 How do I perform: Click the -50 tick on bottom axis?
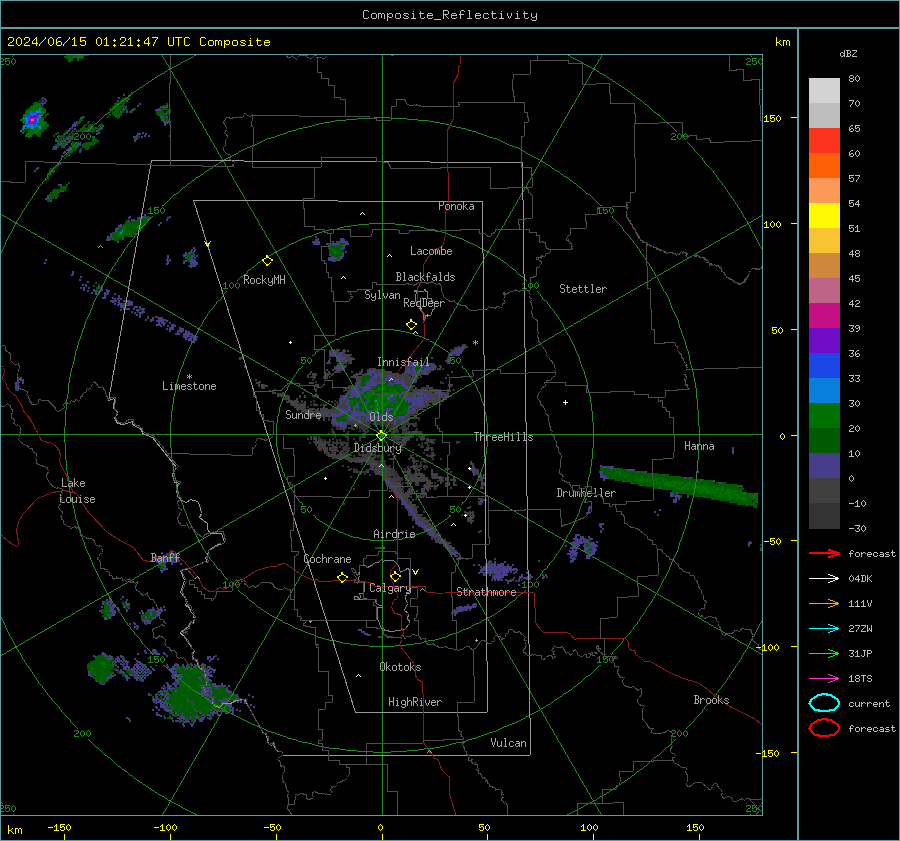click(273, 827)
